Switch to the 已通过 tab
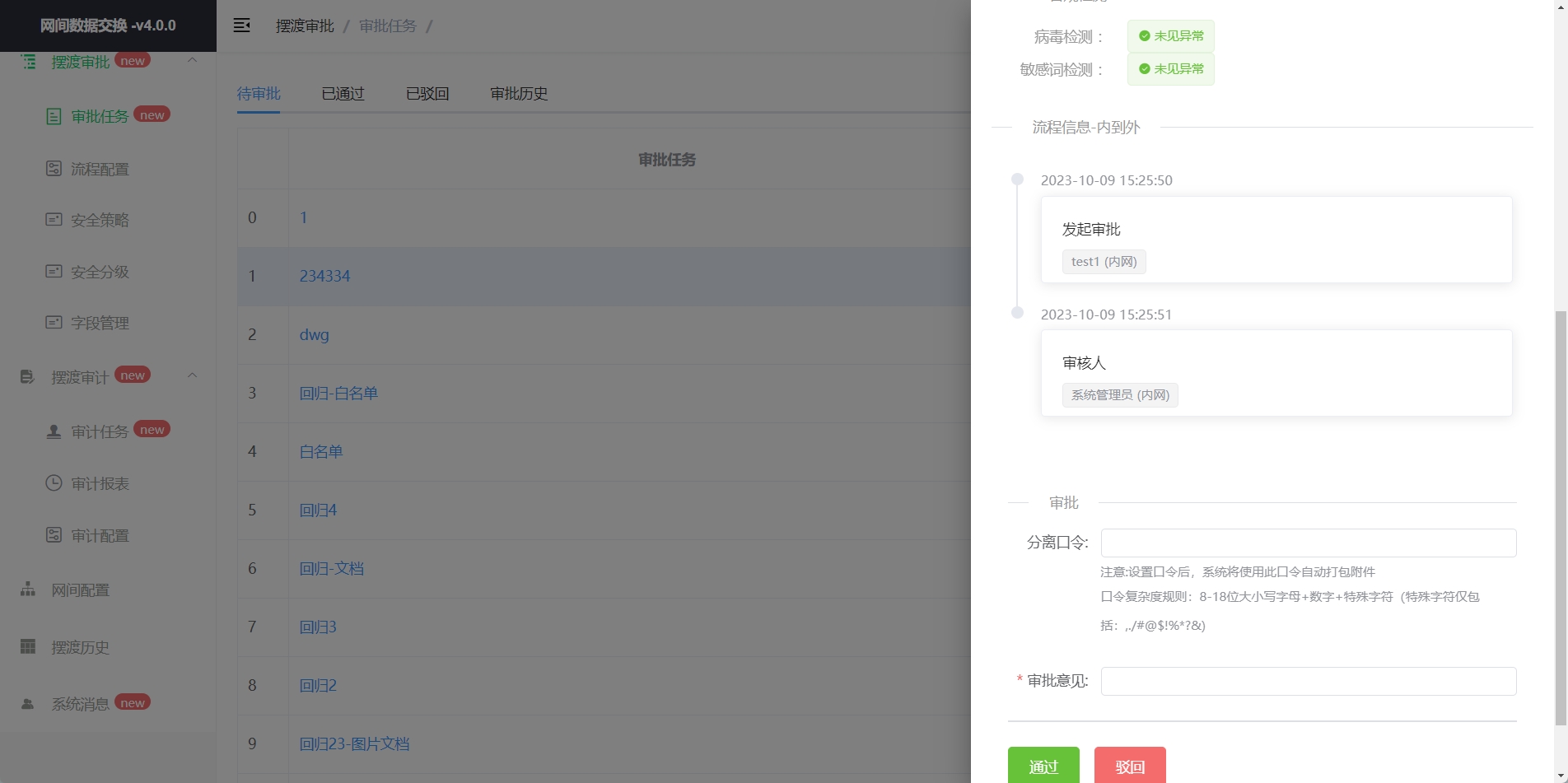Screen dimensions: 1568x783 click(x=343, y=94)
